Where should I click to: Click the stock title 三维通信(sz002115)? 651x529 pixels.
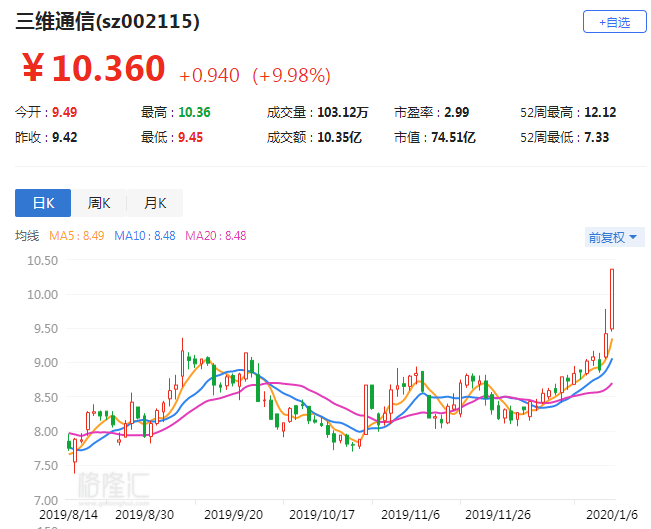tap(108, 21)
